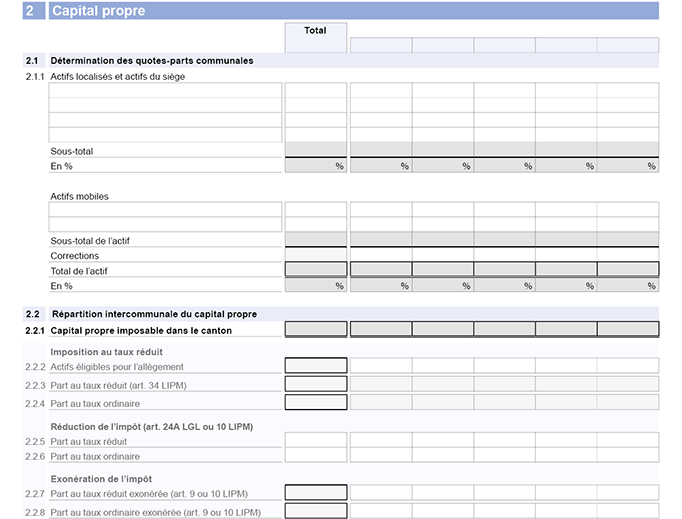Viewport: 682px width, 519px height.
Task: Click the Total cell for first localized asset row
Action: click(315, 90)
